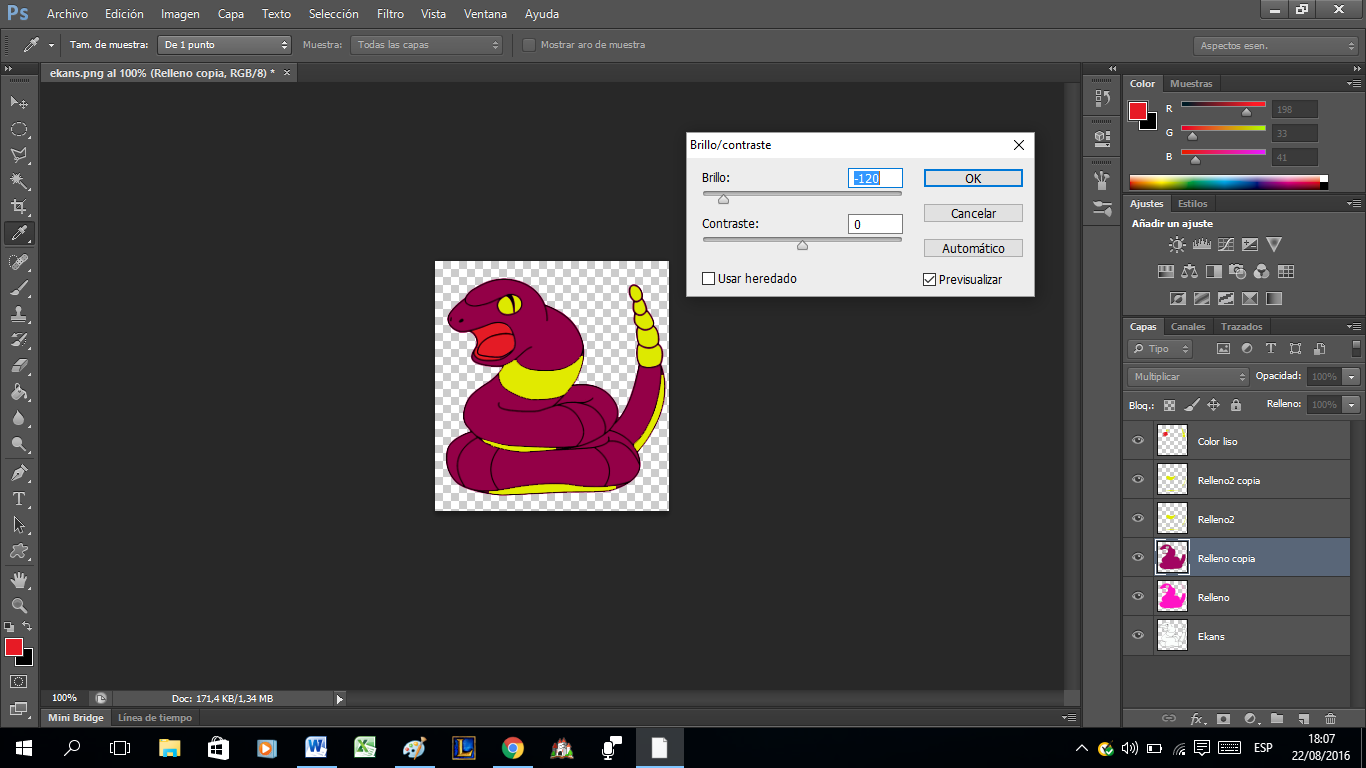Add a Brightness/Contrast adjustment from Ajustes panel
This screenshot has width=1366, height=768.
click(x=1177, y=244)
